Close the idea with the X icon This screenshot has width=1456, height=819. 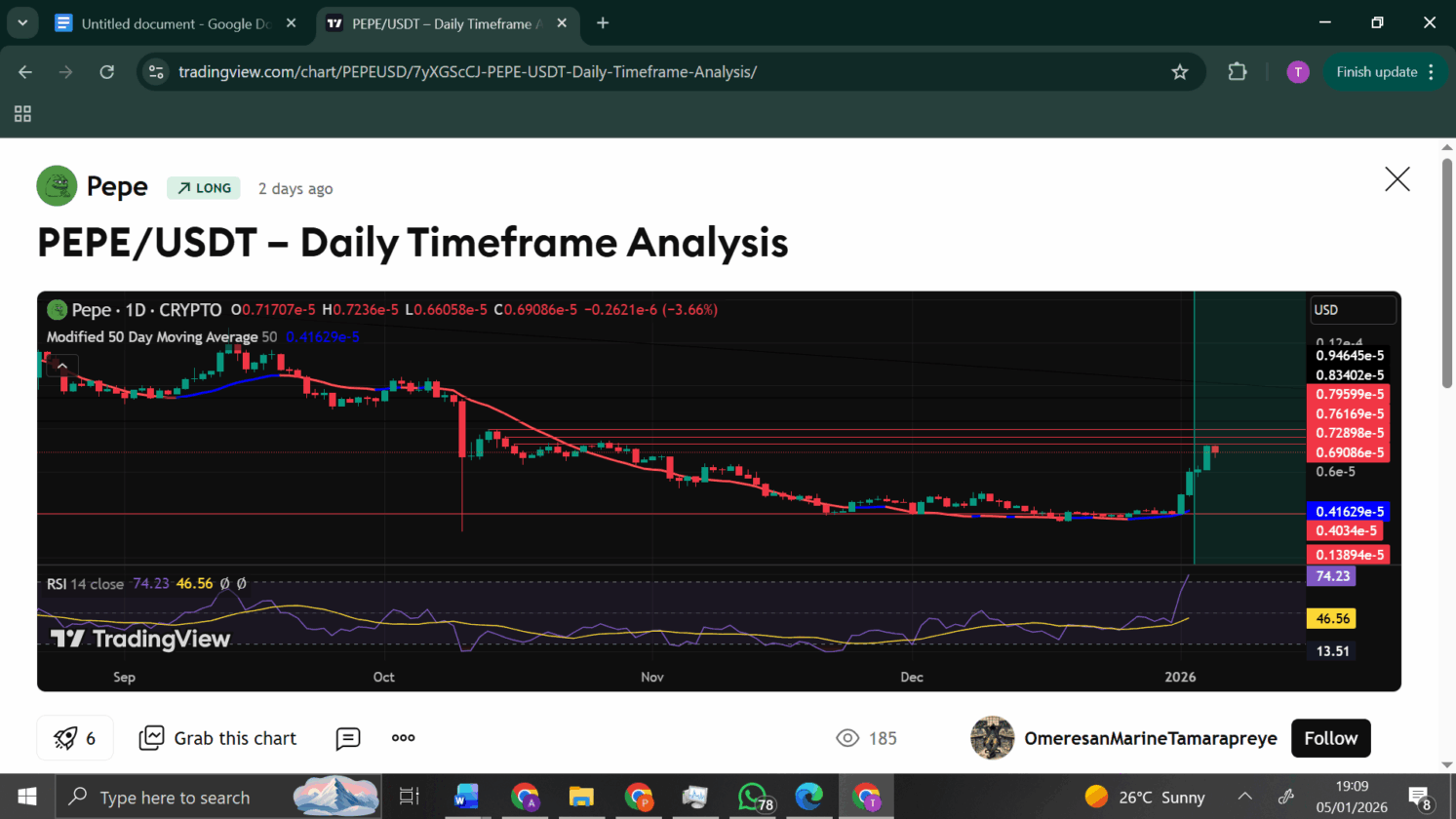[1397, 179]
